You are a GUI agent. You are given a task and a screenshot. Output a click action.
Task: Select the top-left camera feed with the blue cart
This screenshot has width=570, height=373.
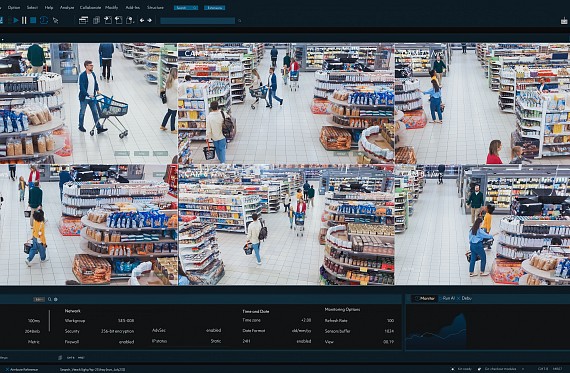point(89,104)
